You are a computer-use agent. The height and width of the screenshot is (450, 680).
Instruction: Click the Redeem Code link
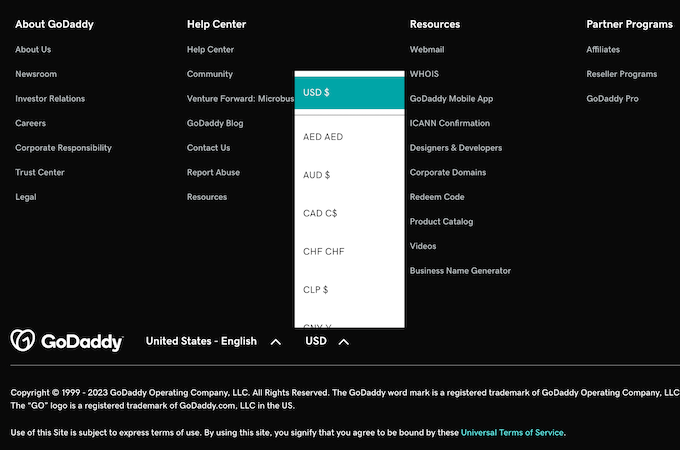437,197
